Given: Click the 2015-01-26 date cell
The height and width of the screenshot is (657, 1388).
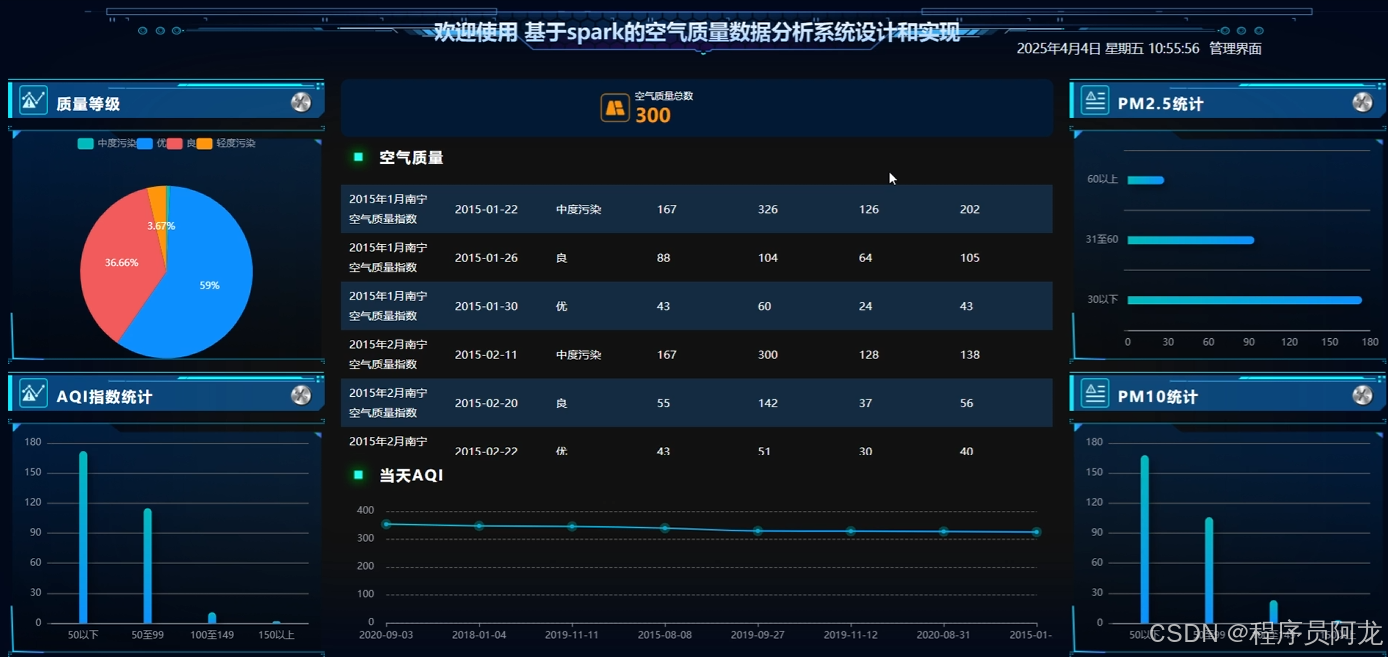Looking at the screenshot, I should click(486, 258).
